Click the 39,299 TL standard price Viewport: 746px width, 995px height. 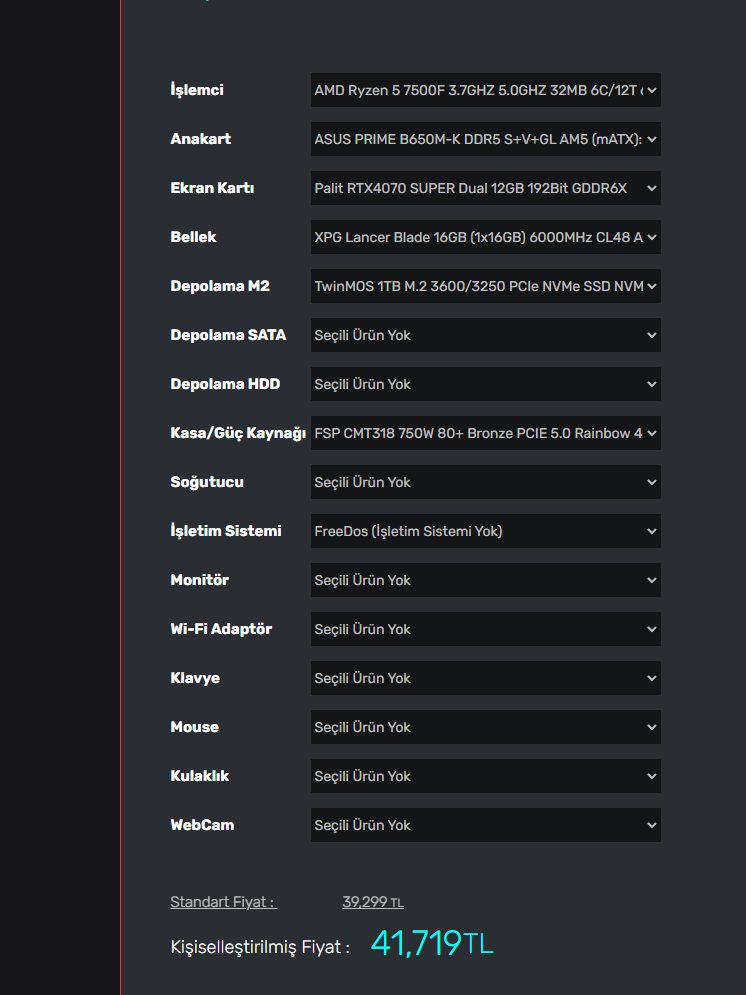tap(372, 902)
